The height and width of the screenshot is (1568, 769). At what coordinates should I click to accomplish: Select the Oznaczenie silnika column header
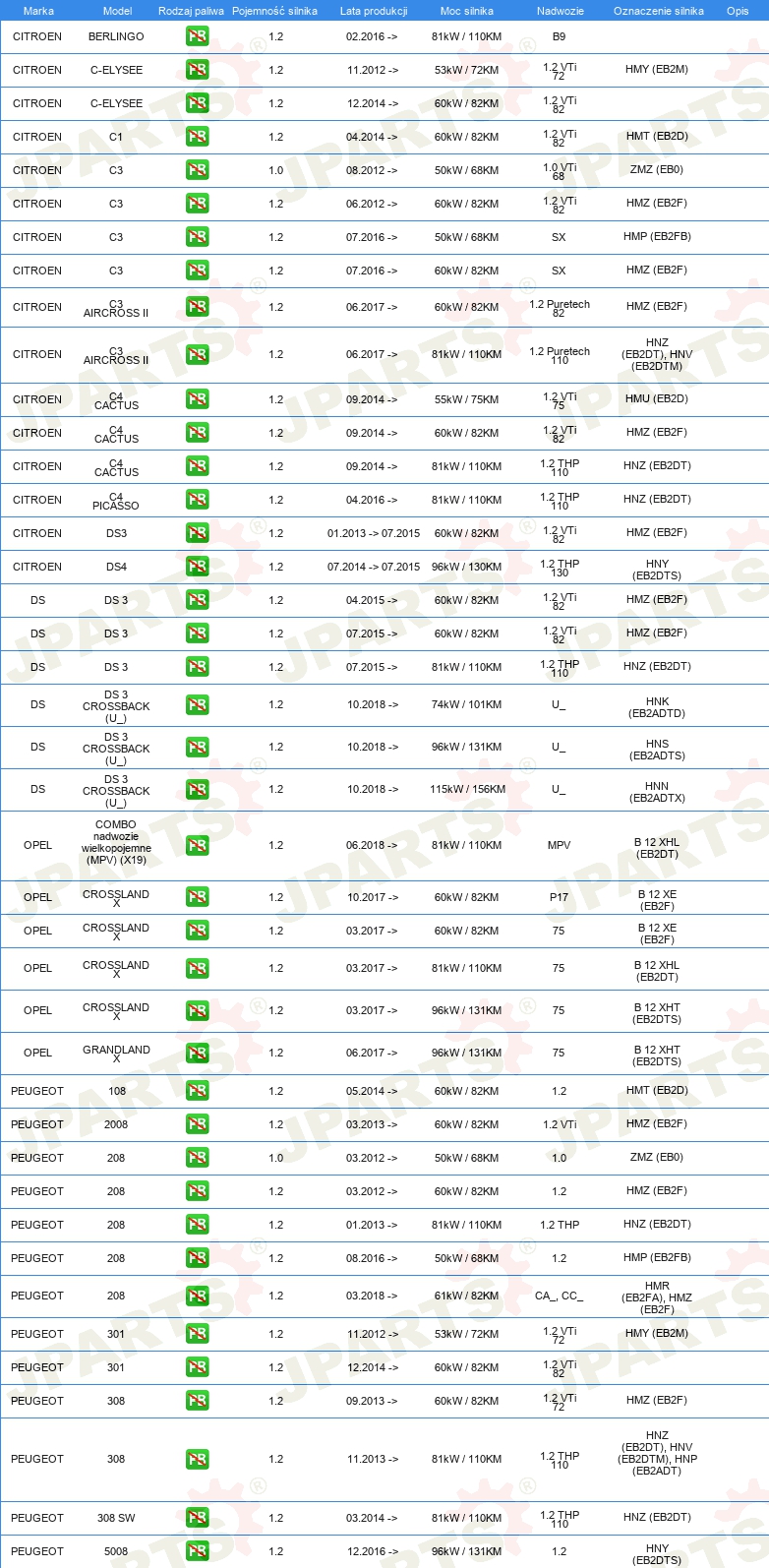pyautogui.click(x=659, y=11)
